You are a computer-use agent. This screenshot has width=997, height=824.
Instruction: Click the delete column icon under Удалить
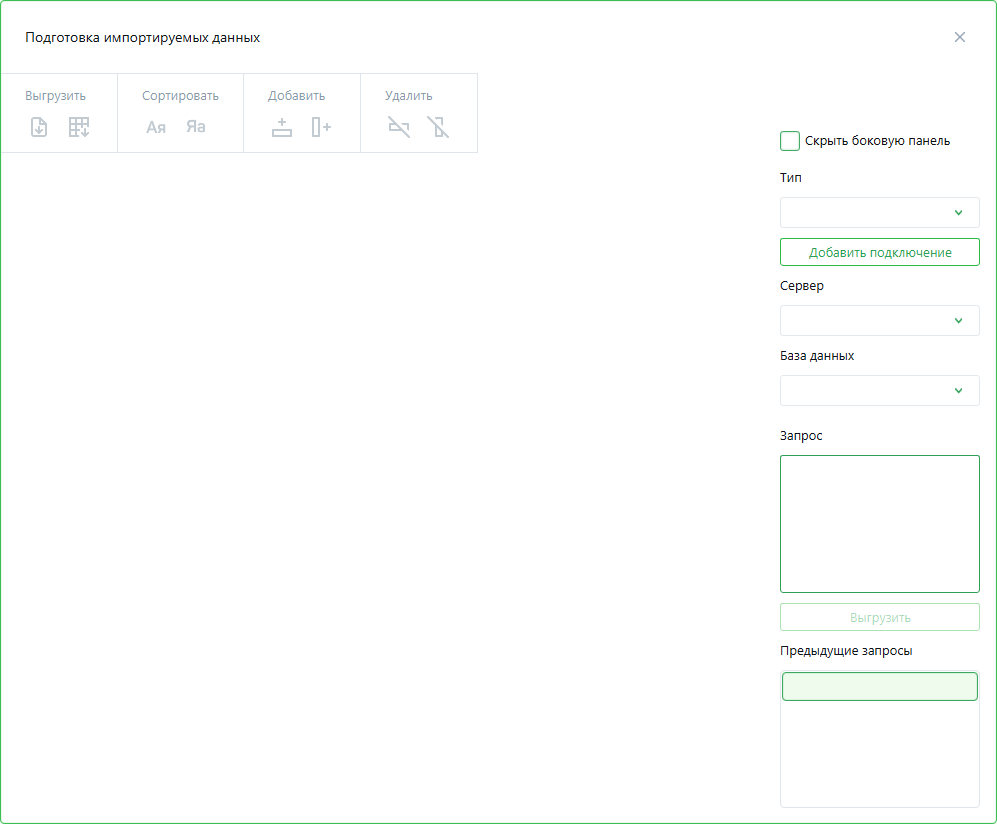point(438,127)
